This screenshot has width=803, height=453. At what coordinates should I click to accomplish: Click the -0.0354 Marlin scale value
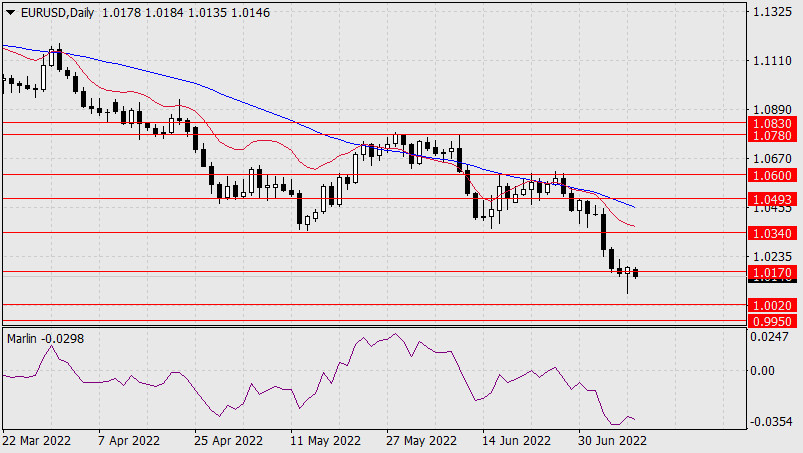[771, 422]
